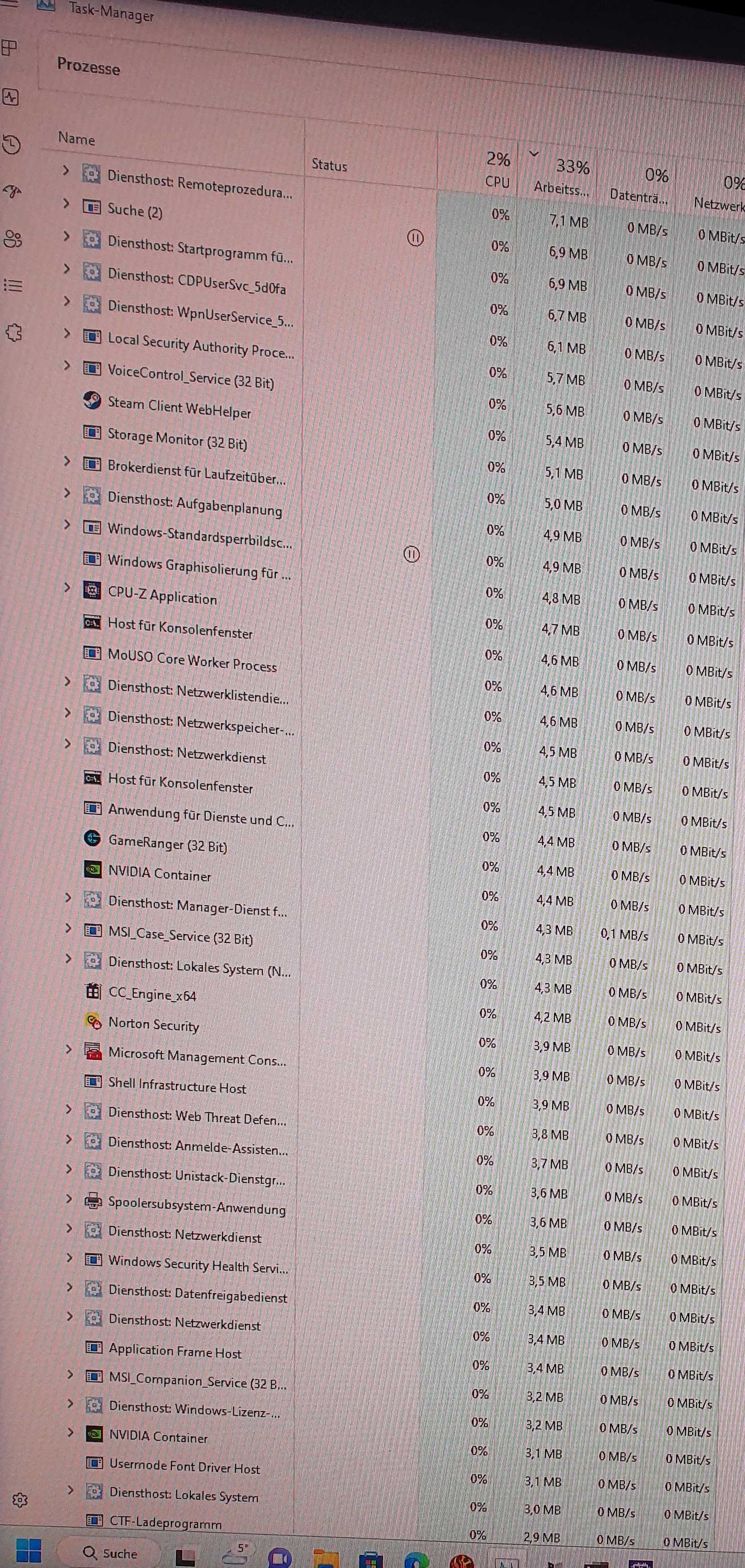
Task: Open the services puzzle-piece icon in sidebar
Action: 13,333
